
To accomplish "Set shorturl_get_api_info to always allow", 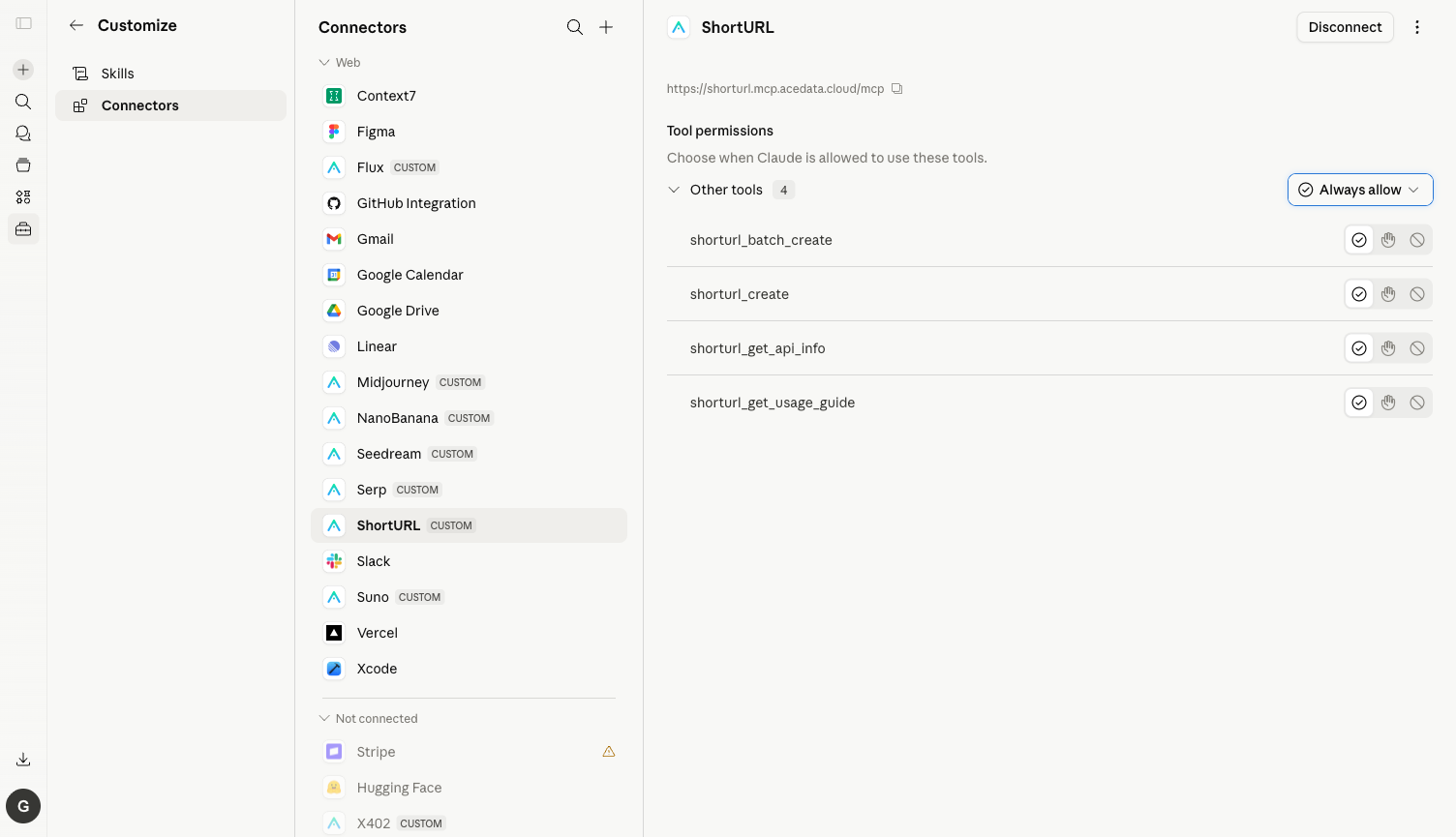I will (x=1359, y=348).
